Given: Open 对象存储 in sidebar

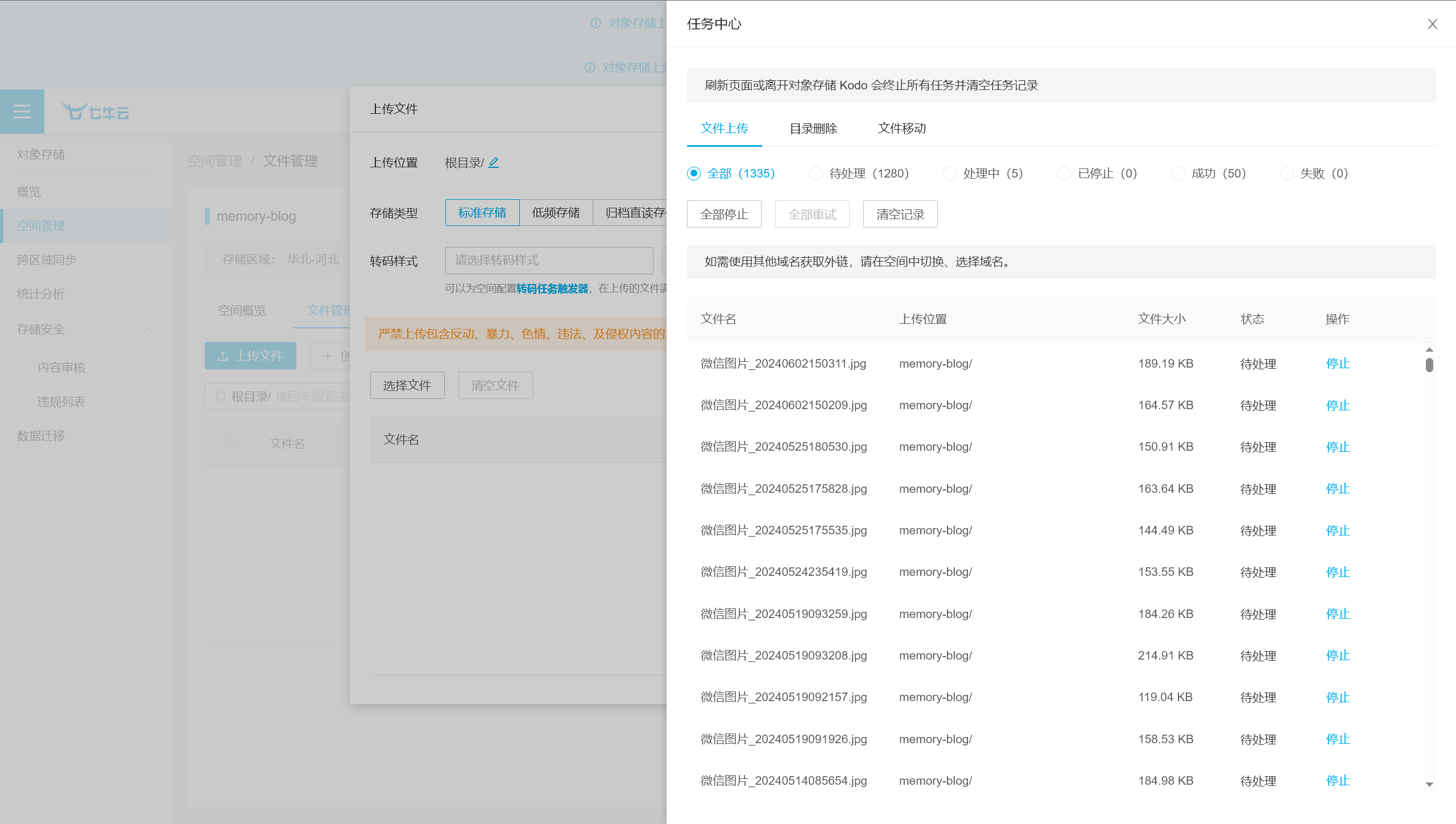Looking at the screenshot, I should pos(41,155).
